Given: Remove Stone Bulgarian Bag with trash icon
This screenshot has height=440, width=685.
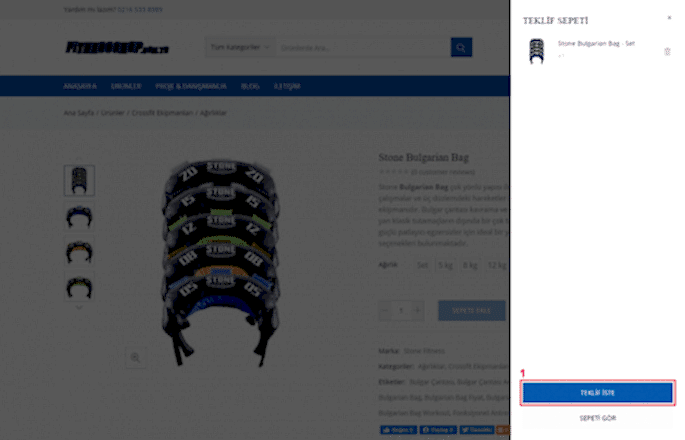Looking at the screenshot, I should click(x=667, y=52).
